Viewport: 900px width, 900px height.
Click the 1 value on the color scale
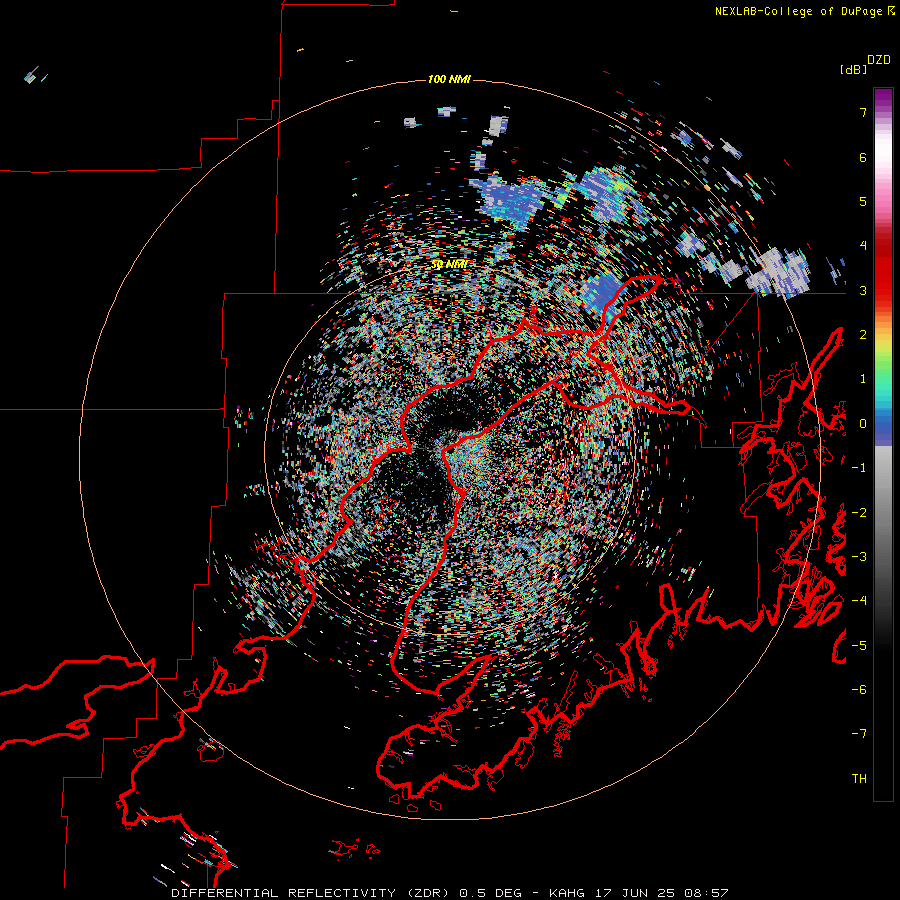pyautogui.click(x=863, y=379)
